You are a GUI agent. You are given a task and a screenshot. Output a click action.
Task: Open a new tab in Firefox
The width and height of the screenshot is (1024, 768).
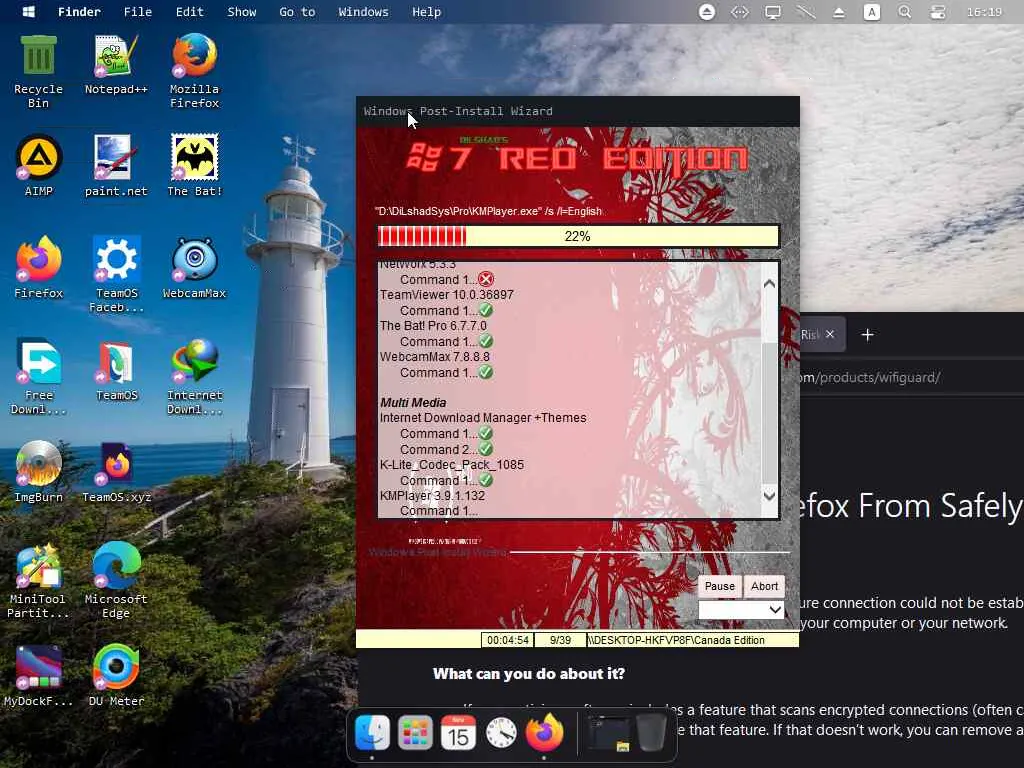[867, 335]
